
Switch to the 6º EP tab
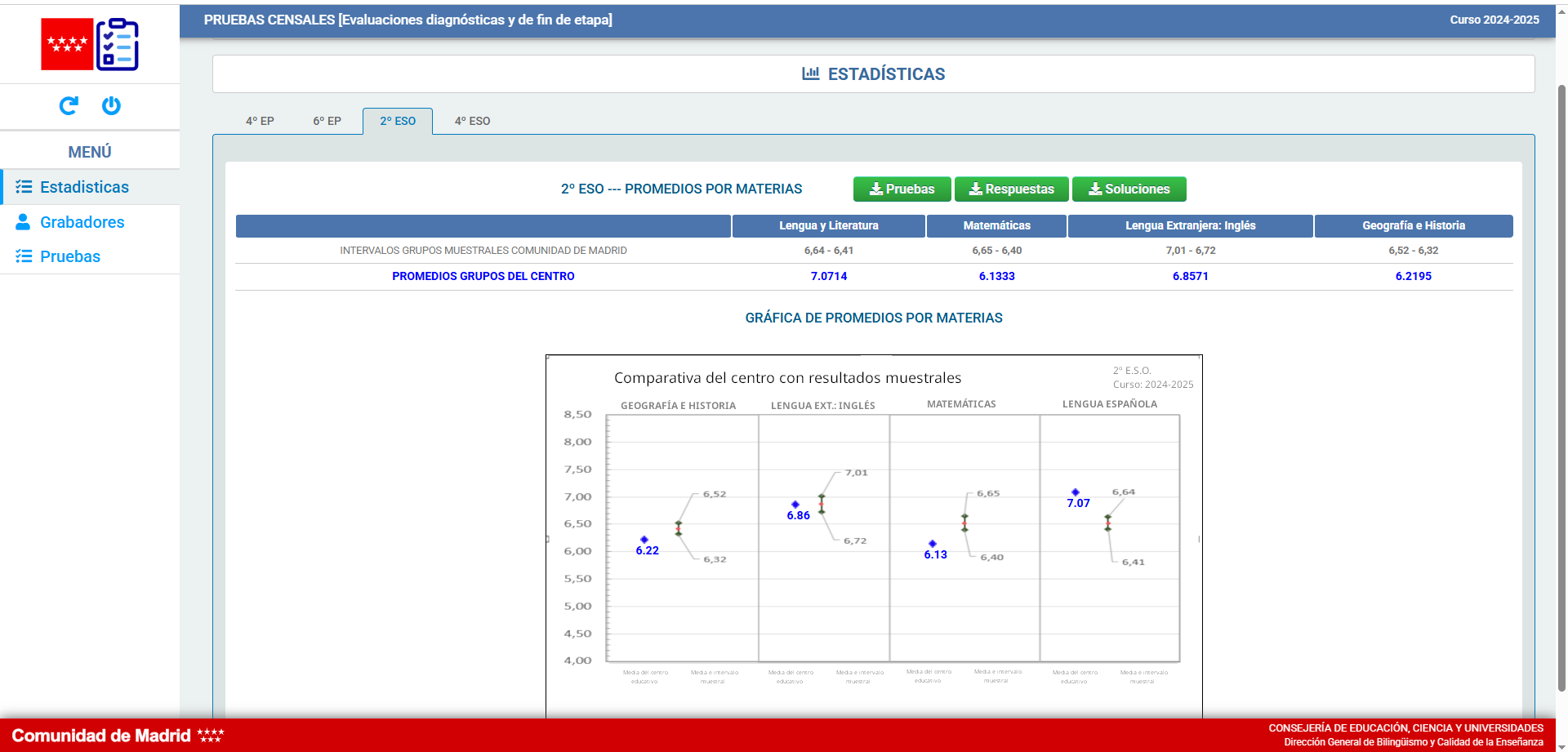click(x=327, y=121)
